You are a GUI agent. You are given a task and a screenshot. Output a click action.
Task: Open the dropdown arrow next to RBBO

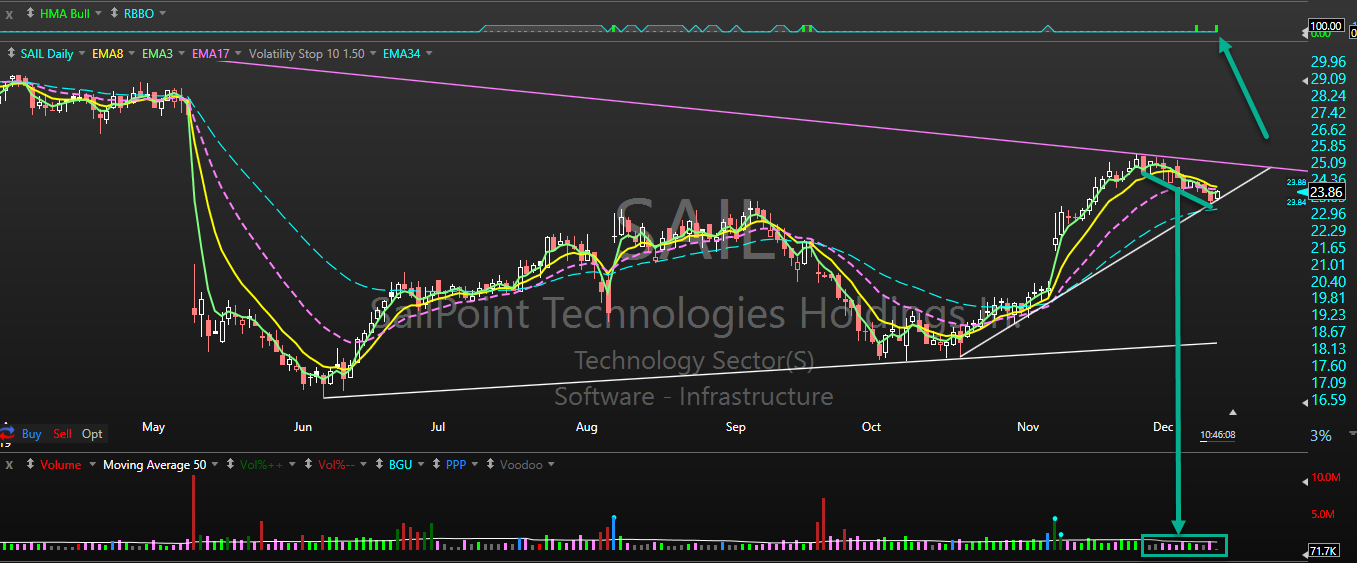(163, 13)
